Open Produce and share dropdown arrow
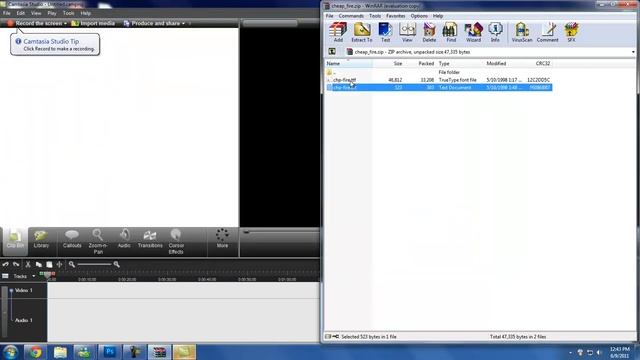Viewport: 640px width, 360px height. point(183,24)
